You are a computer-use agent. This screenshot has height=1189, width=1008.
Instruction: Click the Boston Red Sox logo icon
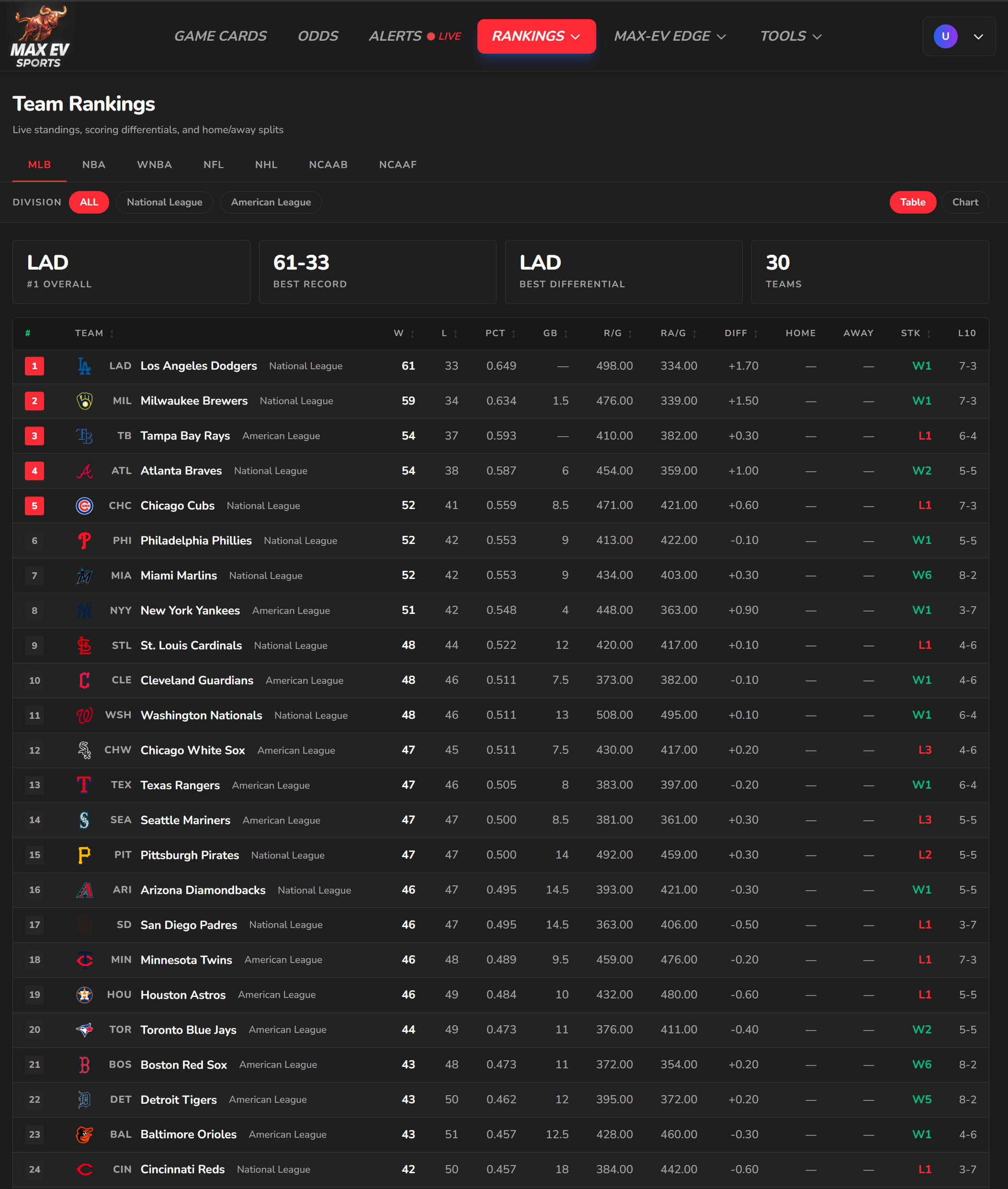(x=85, y=1064)
